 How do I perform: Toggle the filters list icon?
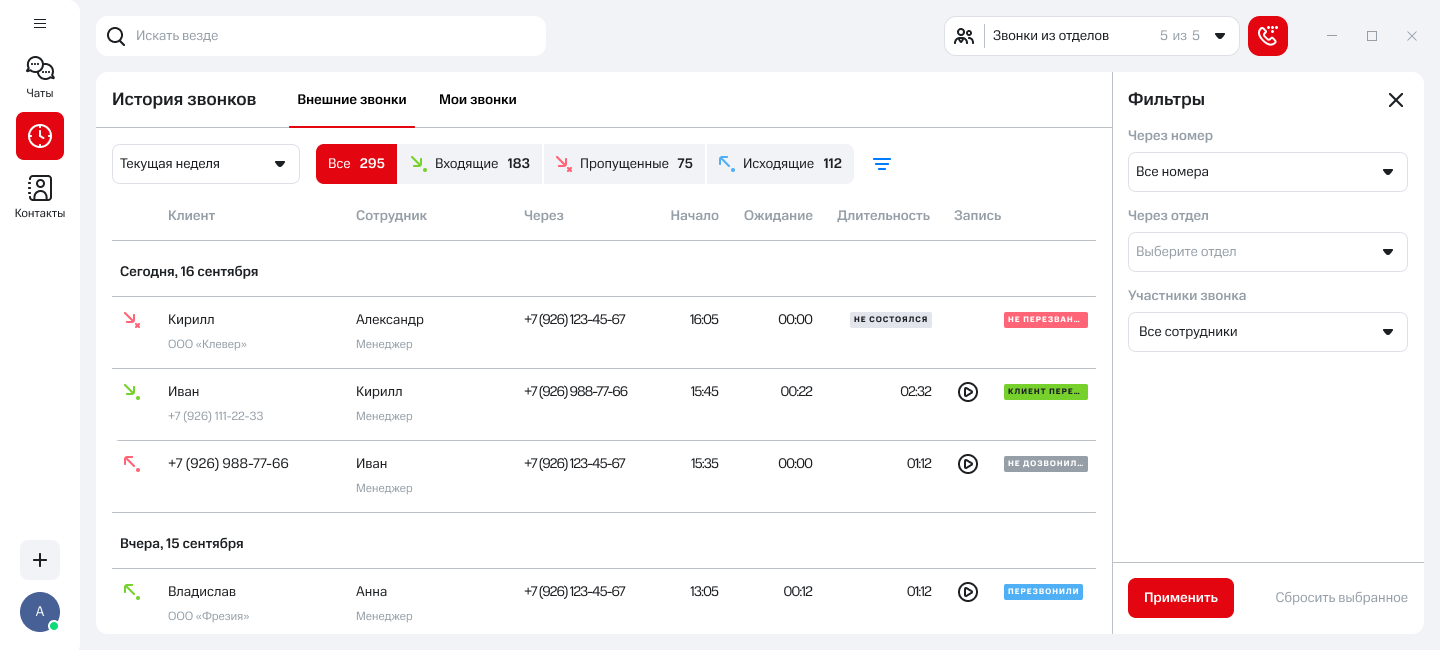coord(881,164)
